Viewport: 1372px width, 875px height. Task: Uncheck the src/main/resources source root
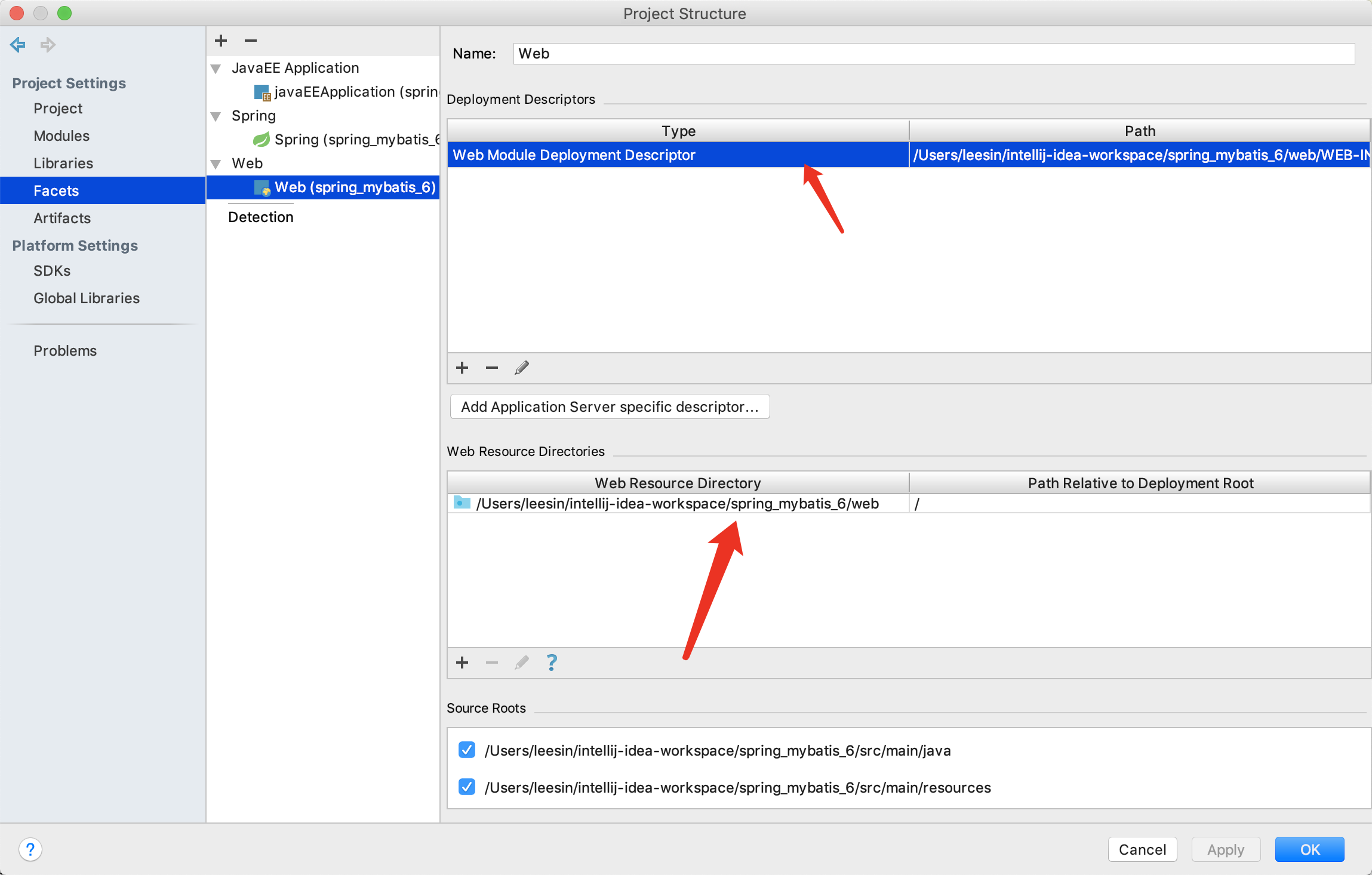[467, 787]
